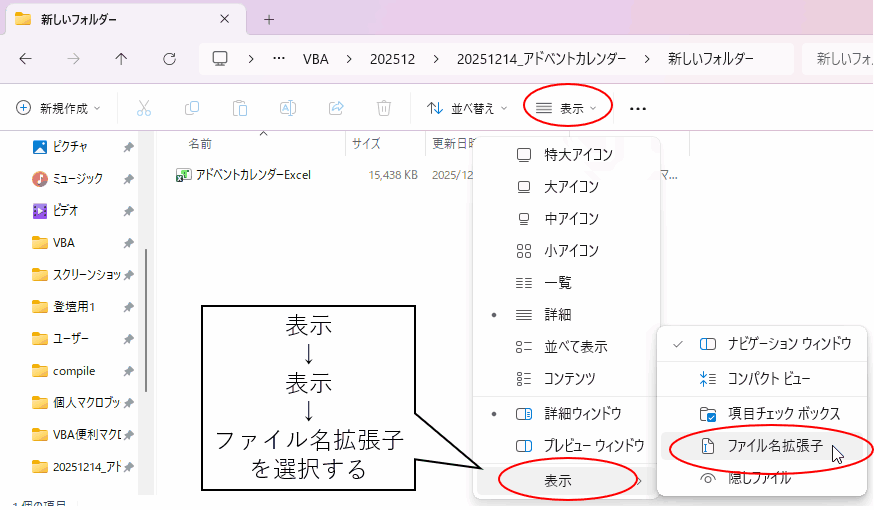Unpin ピクチャ using its pin icon
Screen dimensions: 874x510
(x=128, y=147)
